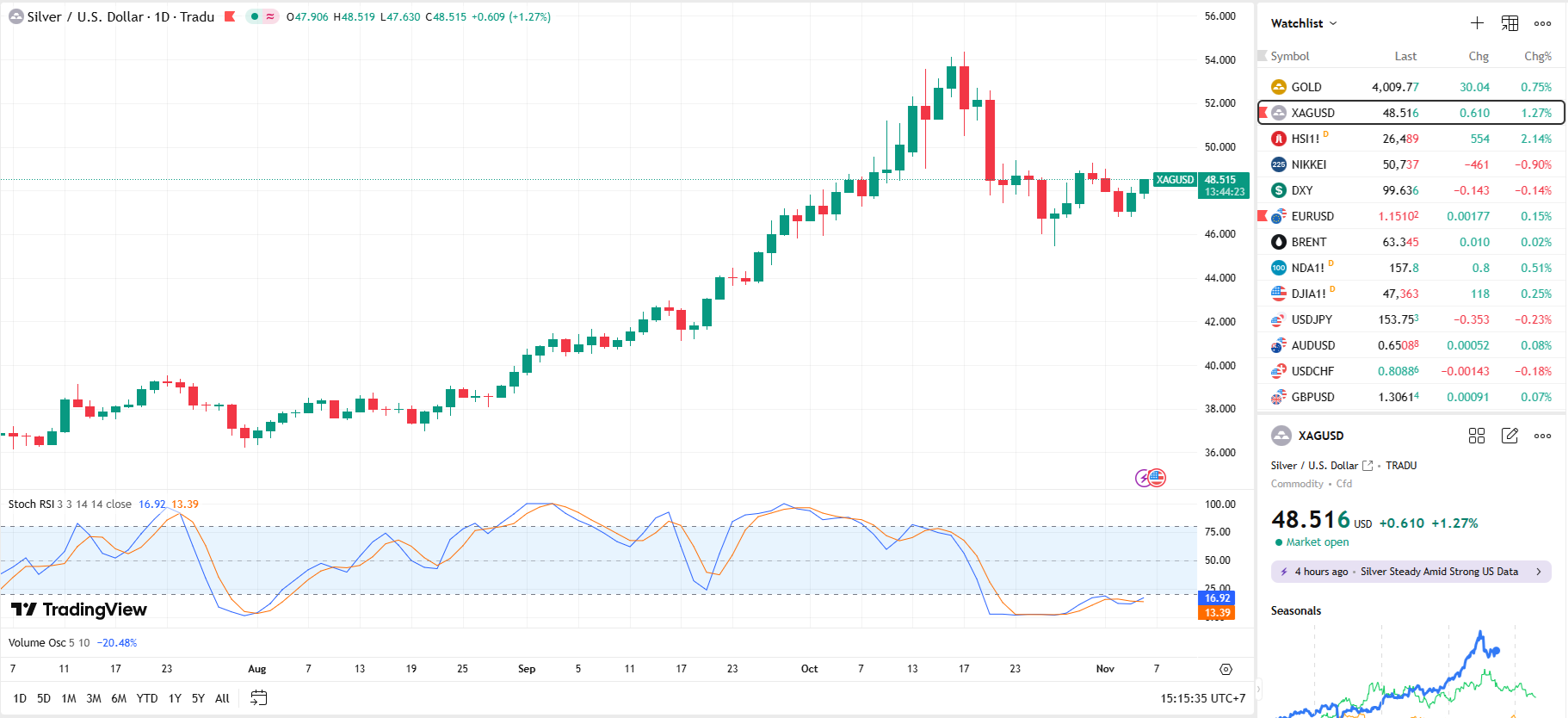
Task: Open chart settings gear icon
Action: point(1225,669)
